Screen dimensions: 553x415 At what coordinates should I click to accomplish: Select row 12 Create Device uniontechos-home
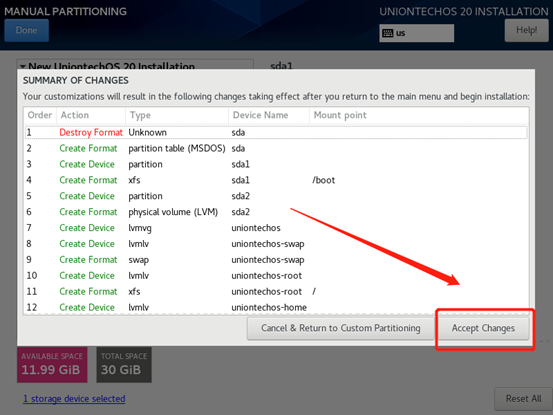[276, 307]
